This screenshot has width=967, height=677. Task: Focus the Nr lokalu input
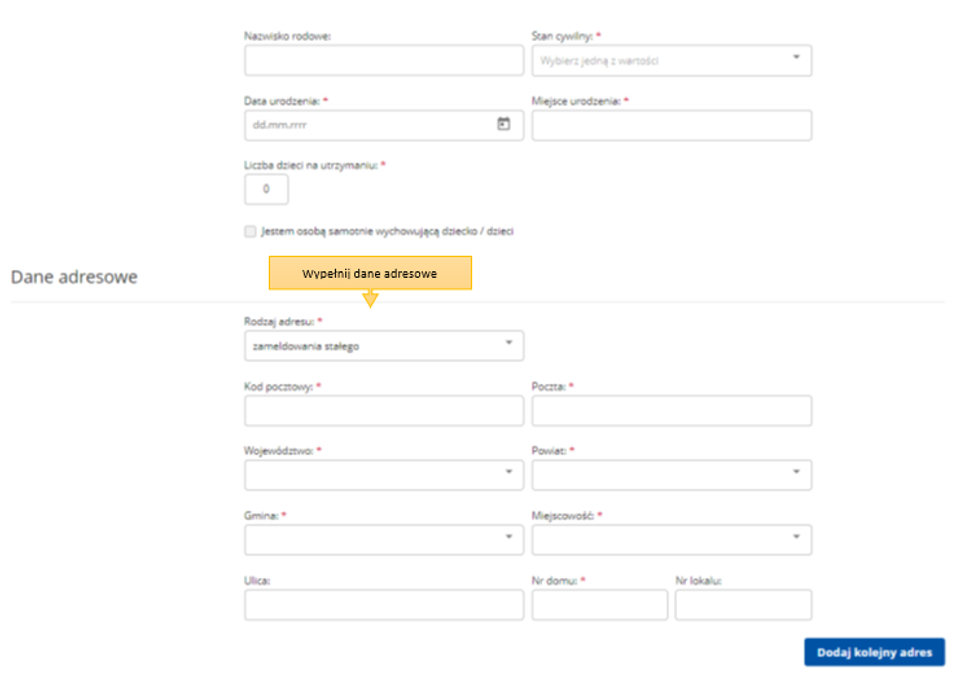(743, 605)
